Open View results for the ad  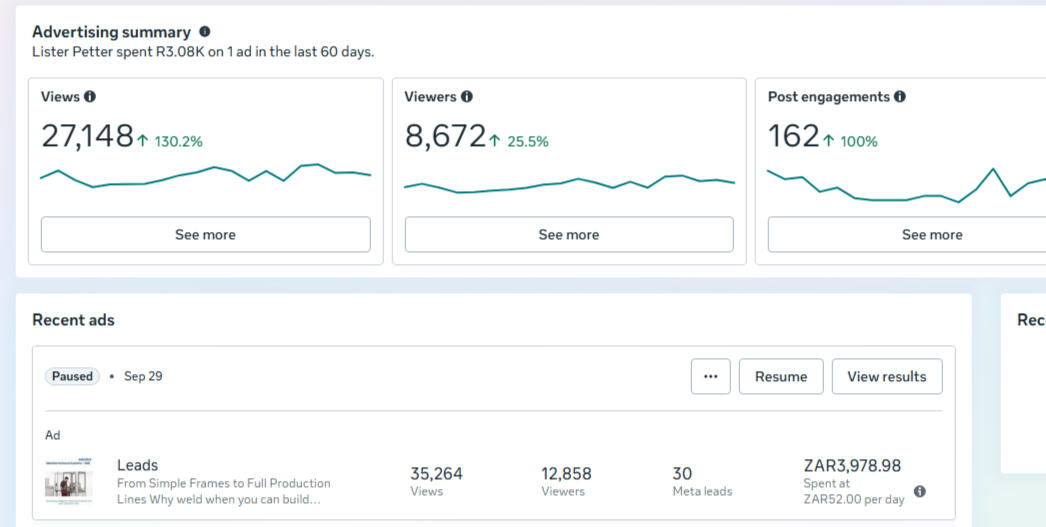point(886,377)
